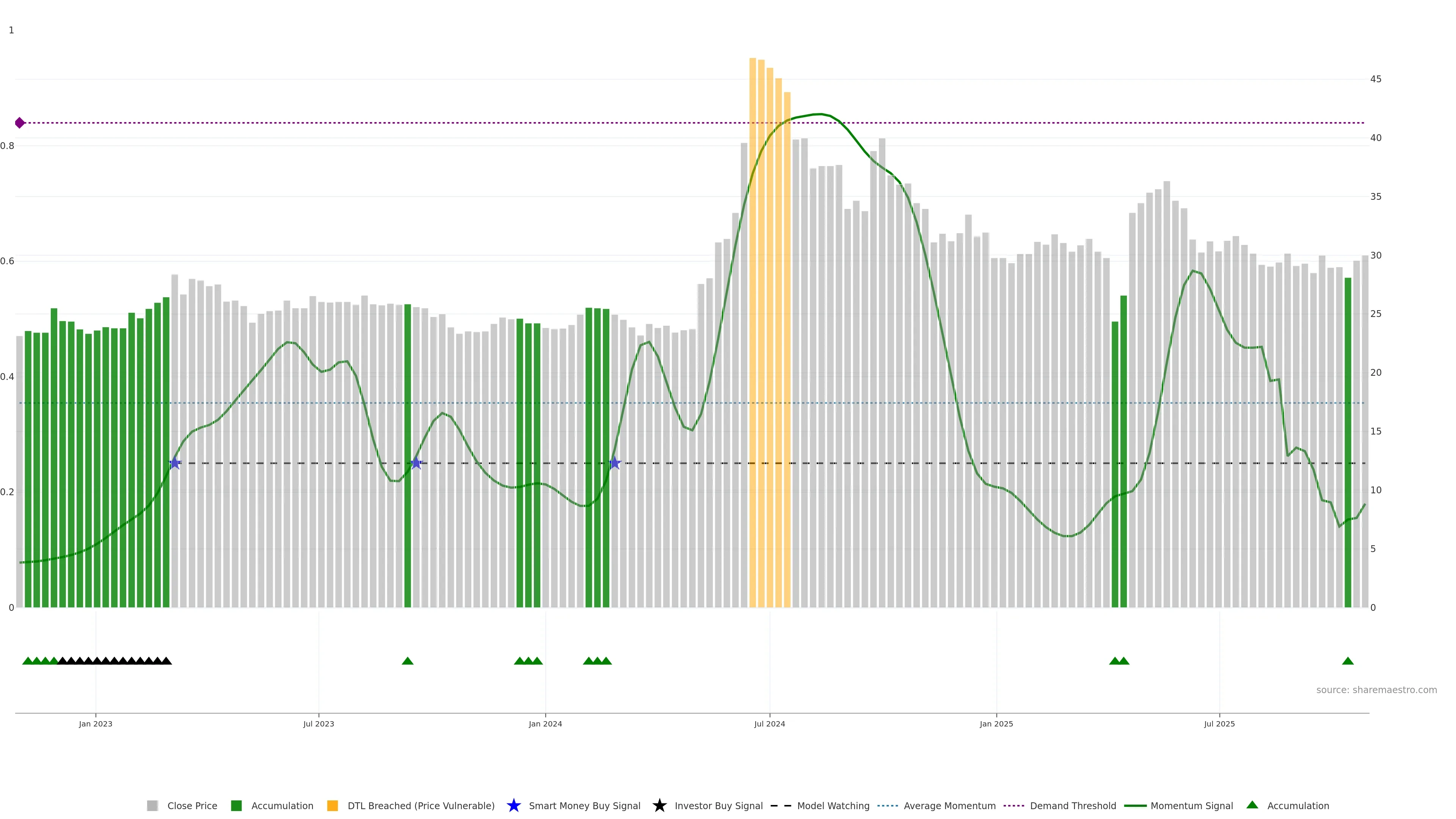Hide the Average Momentum dotted line via legend

pos(949,806)
